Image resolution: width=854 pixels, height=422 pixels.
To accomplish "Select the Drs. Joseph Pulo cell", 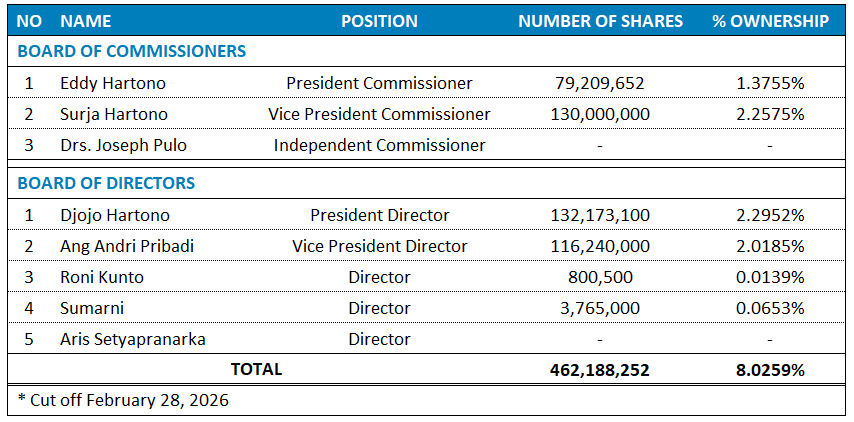I will coord(123,145).
